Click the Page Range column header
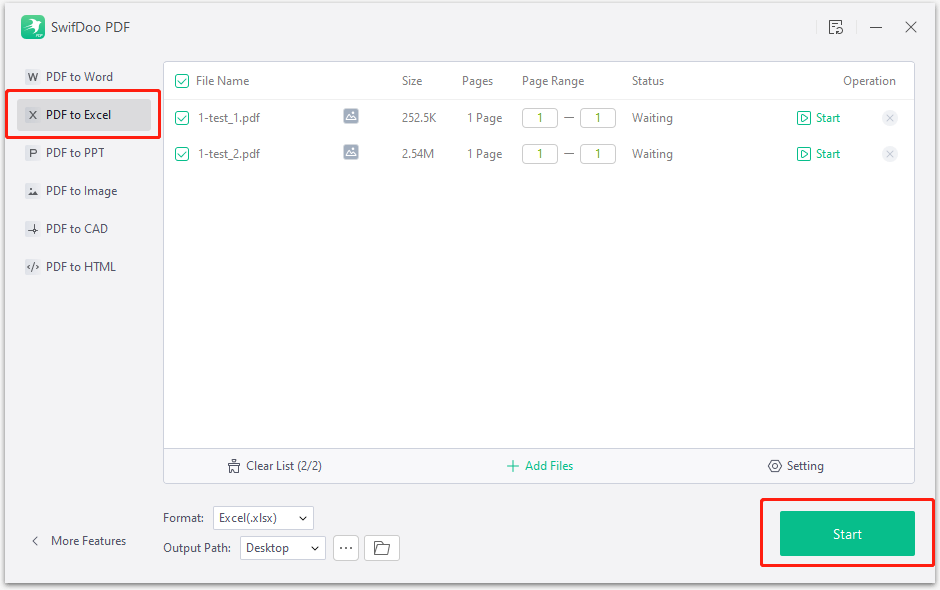 tap(553, 81)
